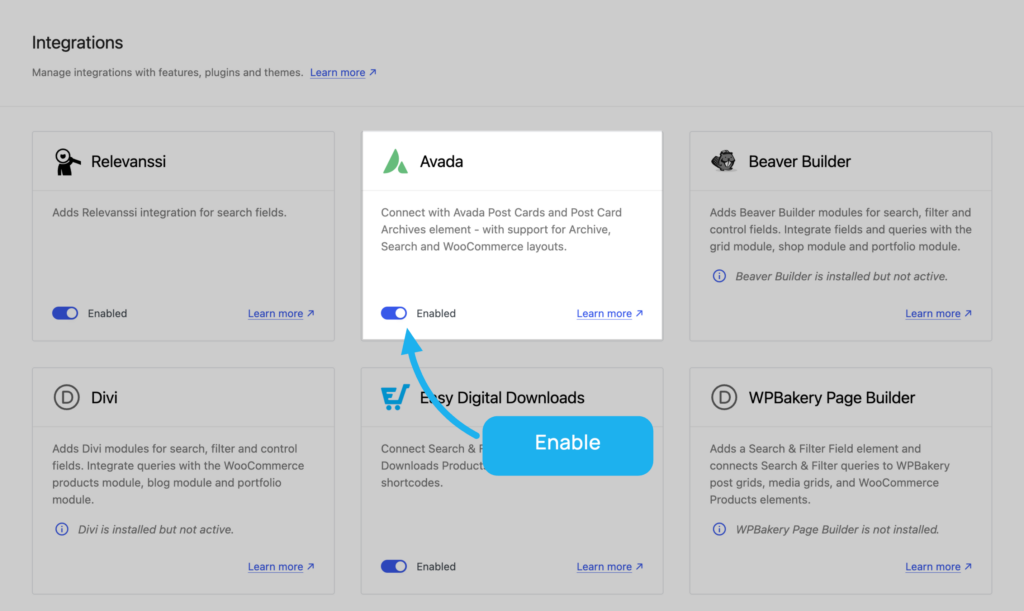
Task: Toggle the Avada Enabled switch
Action: pos(394,313)
